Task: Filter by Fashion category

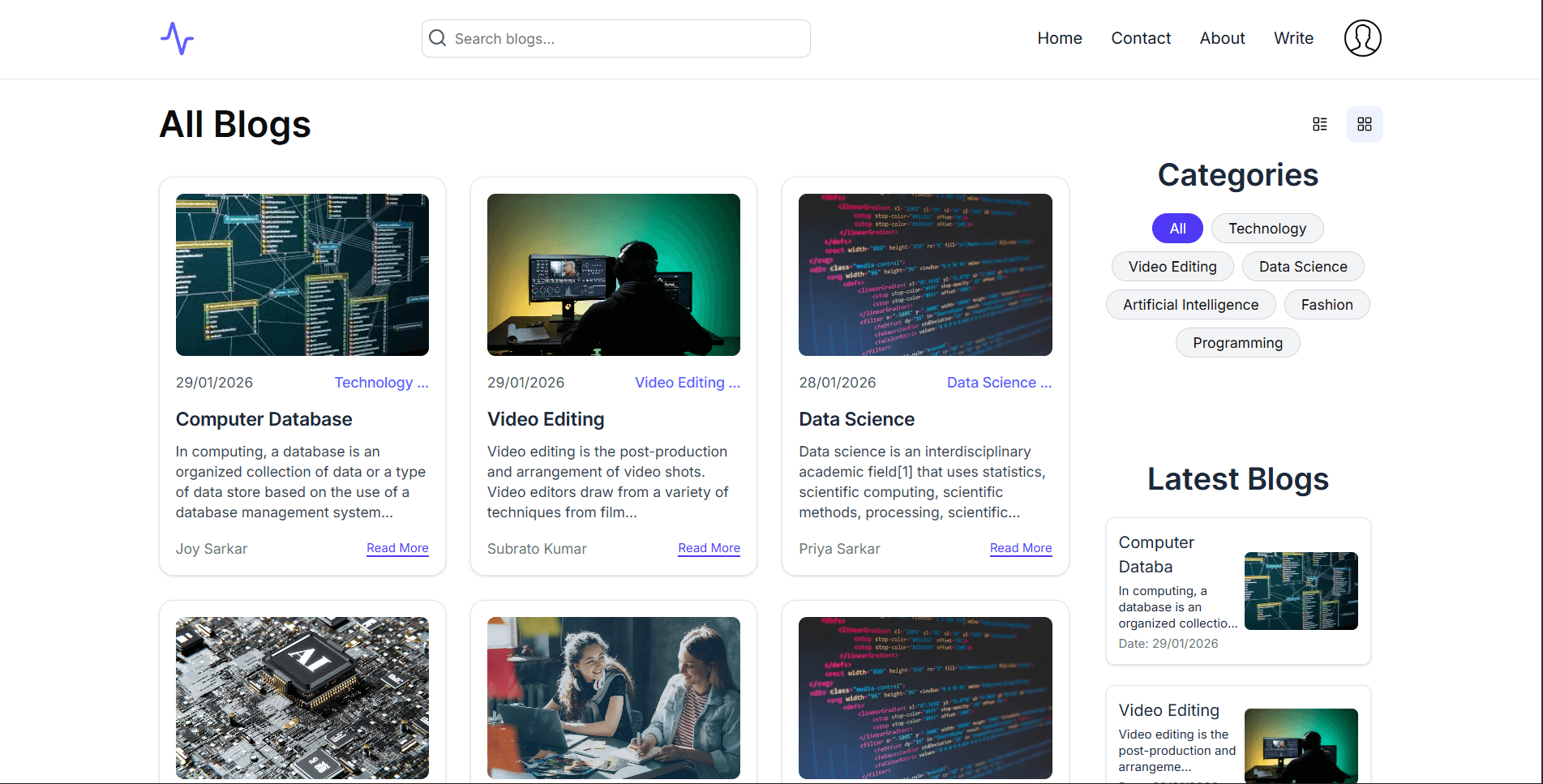Action: click(1327, 305)
